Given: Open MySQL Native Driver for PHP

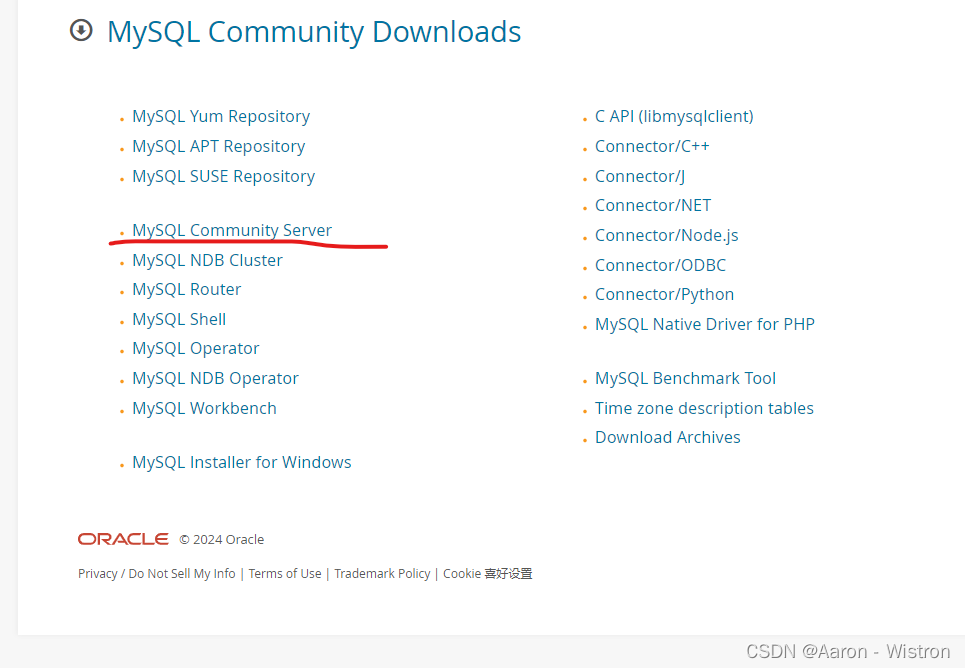Looking at the screenshot, I should pyautogui.click(x=705, y=324).
